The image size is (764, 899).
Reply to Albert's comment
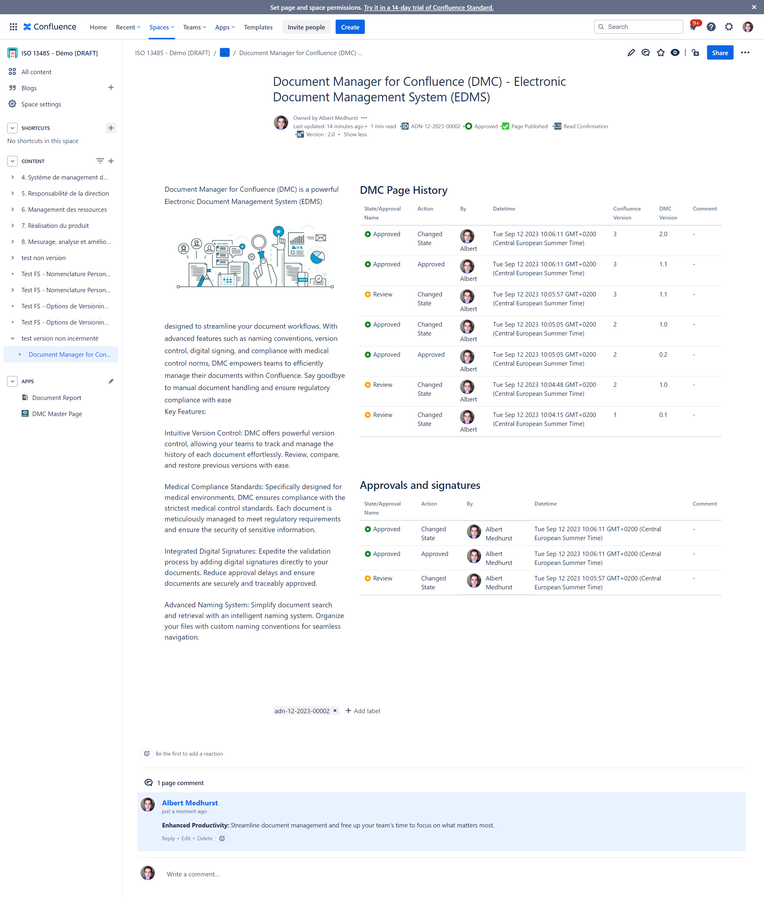[x=168, y=839]
